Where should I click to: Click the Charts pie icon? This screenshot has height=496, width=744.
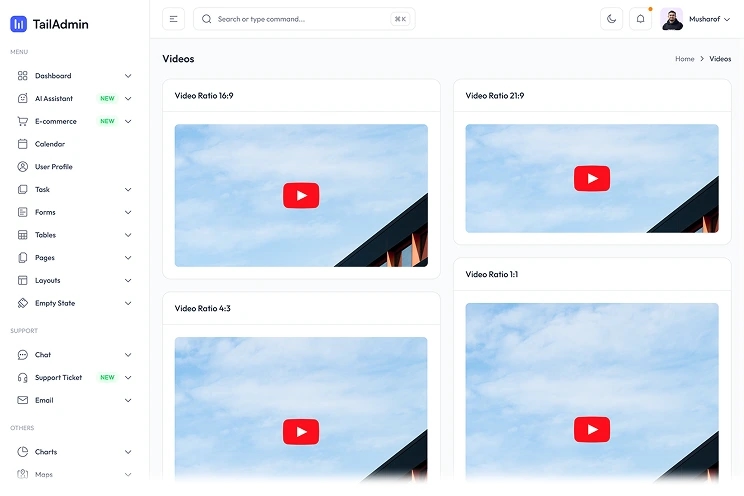[22, 452]
